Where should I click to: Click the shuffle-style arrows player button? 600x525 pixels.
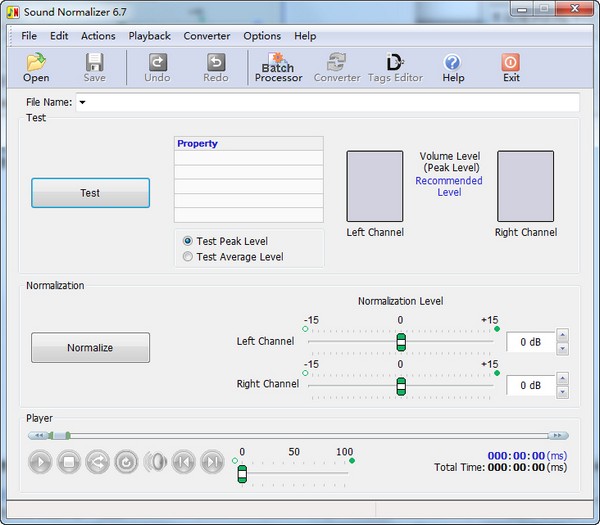click(98, 462)
